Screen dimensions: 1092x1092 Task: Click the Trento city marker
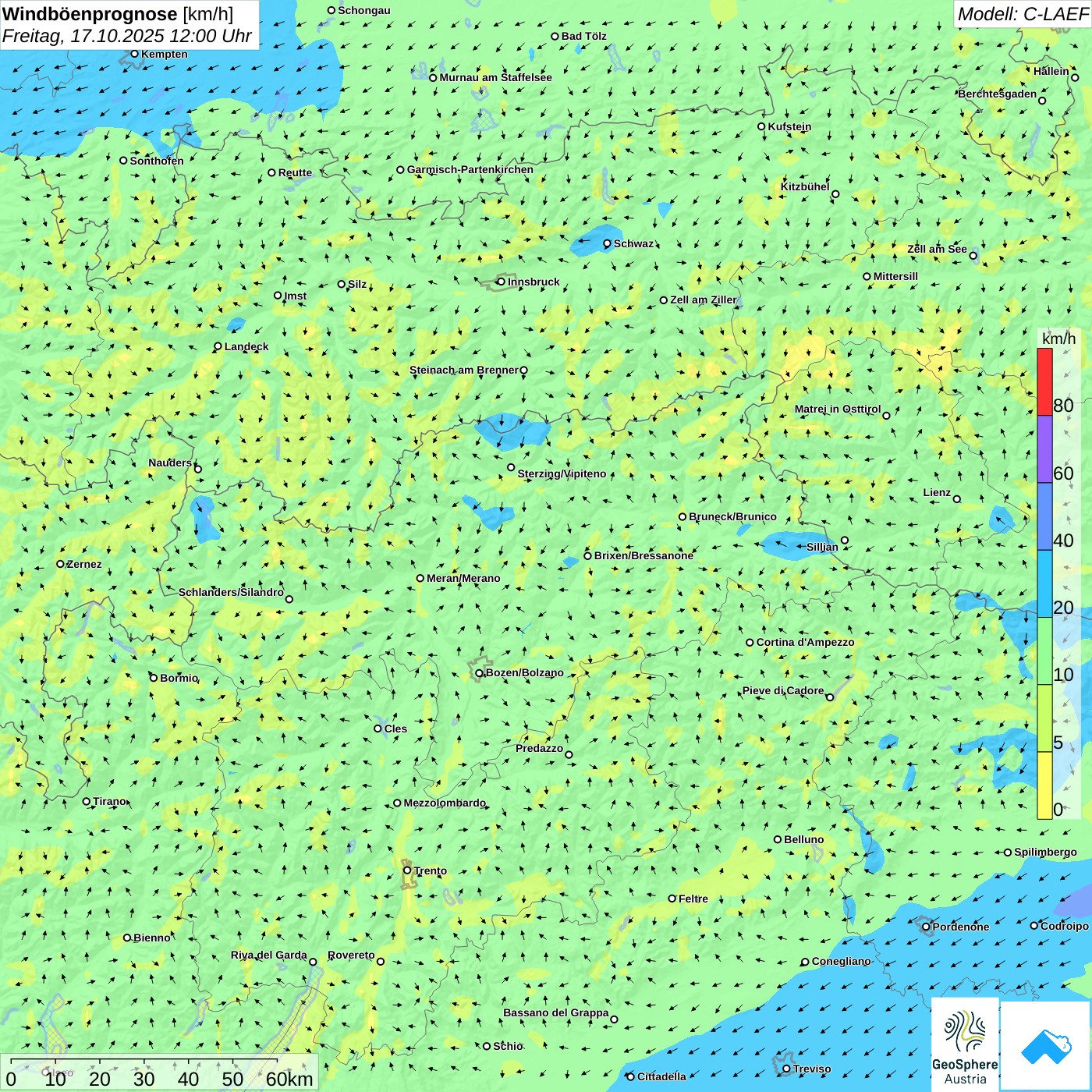[x=407, y=870]
